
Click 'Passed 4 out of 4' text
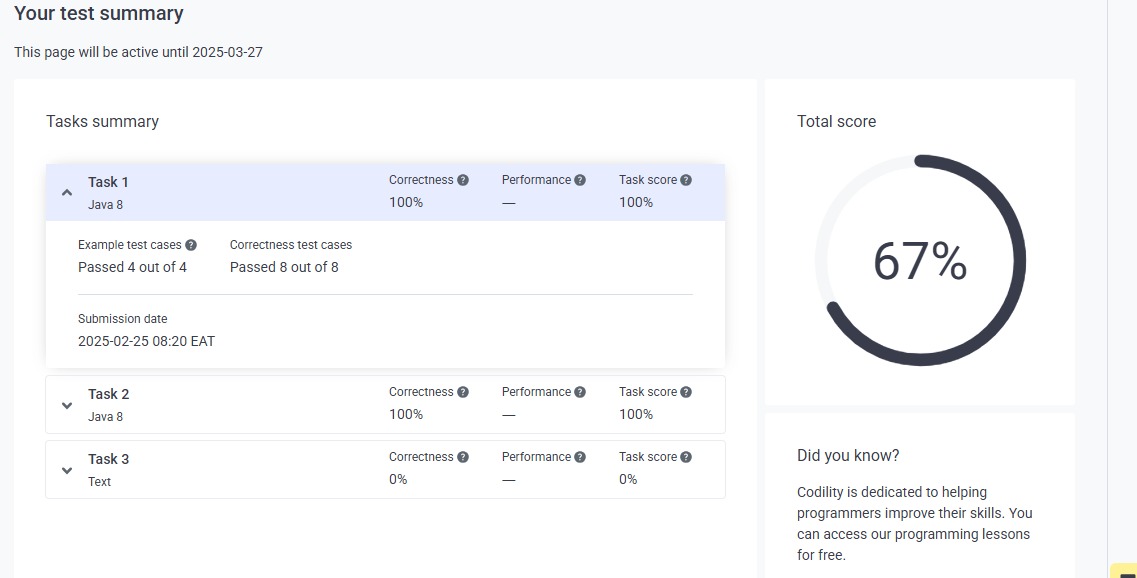tap(133, 267)
